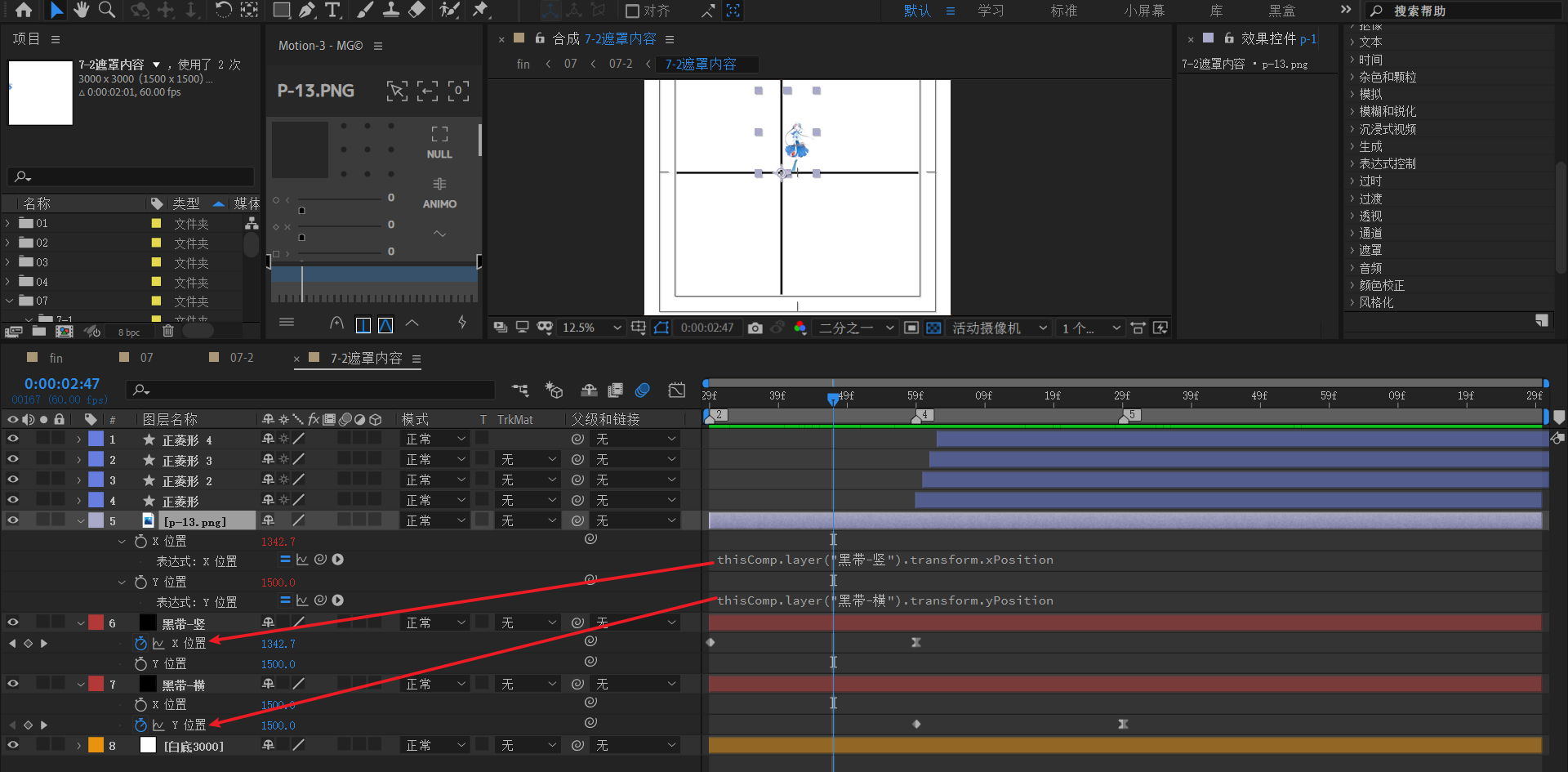Expand layer 白底3000 properties

(x=79, y=746)
